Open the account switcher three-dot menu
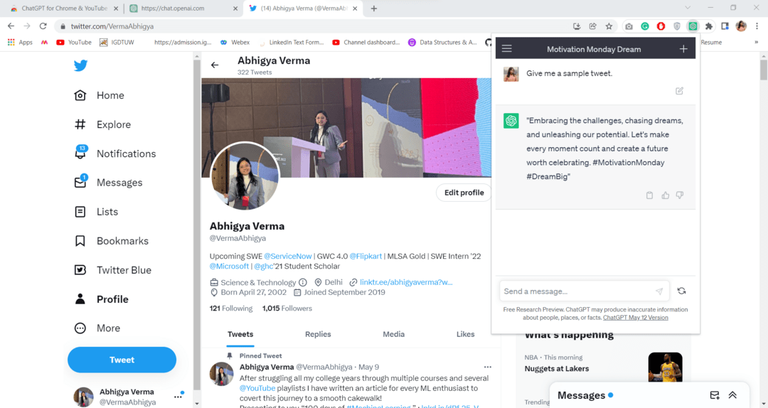The height and width of the screenshot is (408, 768). pos(178,396)
